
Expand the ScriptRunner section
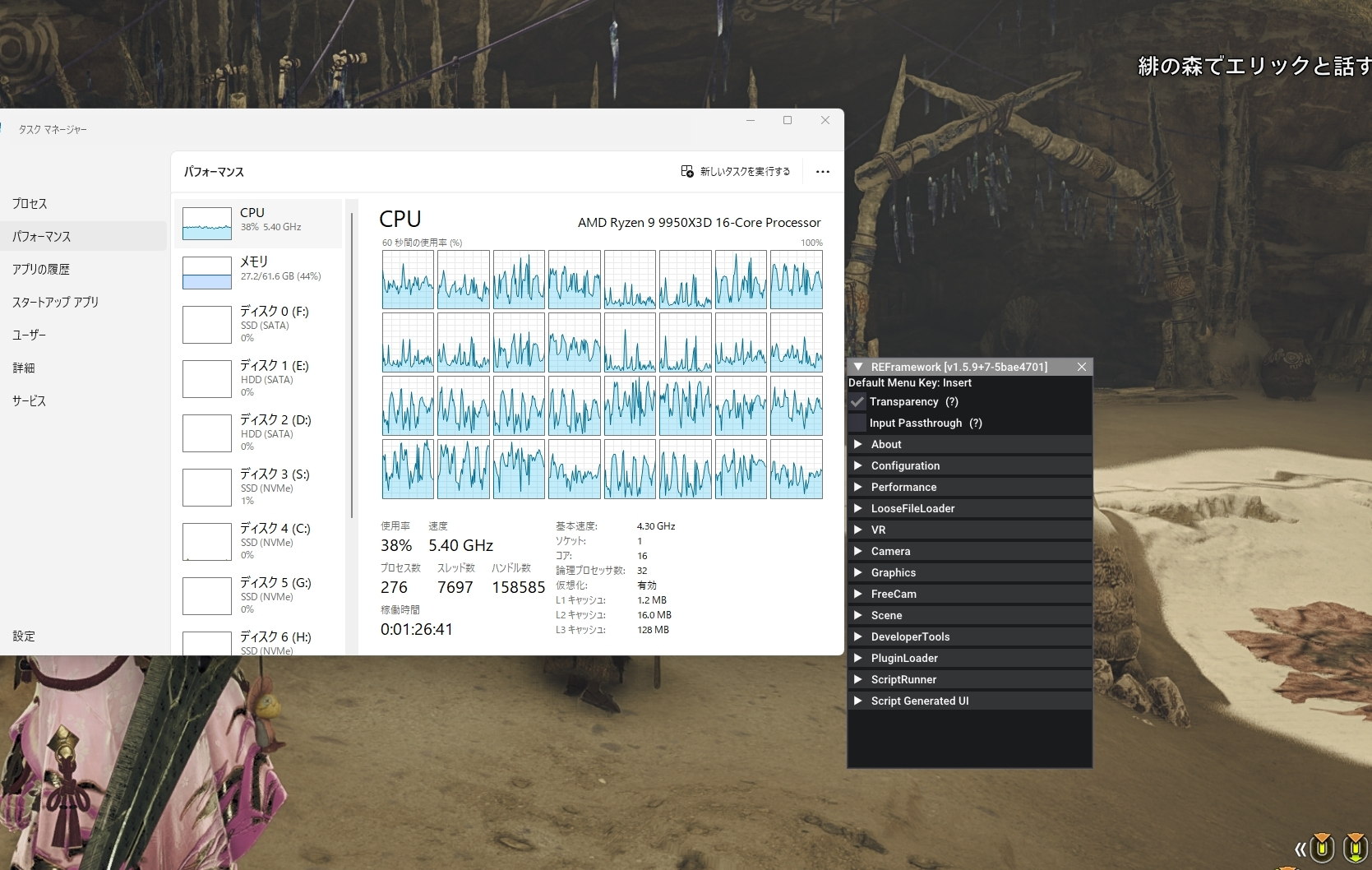tap(970, 679)
